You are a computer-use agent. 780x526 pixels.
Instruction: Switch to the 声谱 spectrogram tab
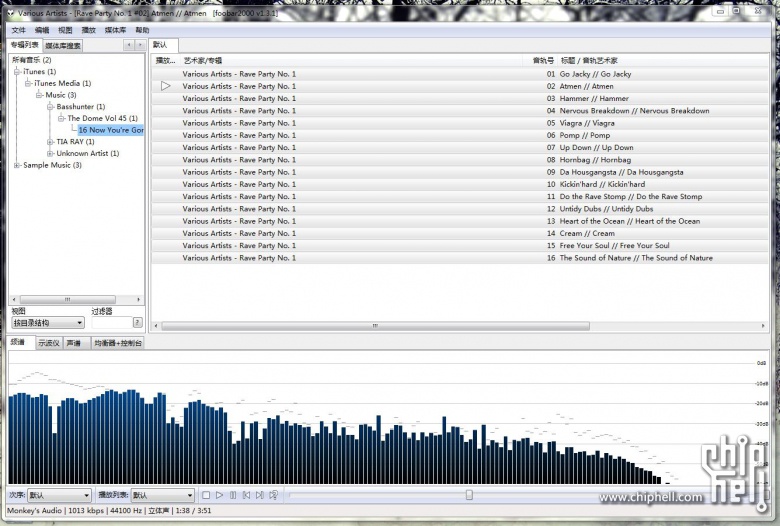(76, 343)
